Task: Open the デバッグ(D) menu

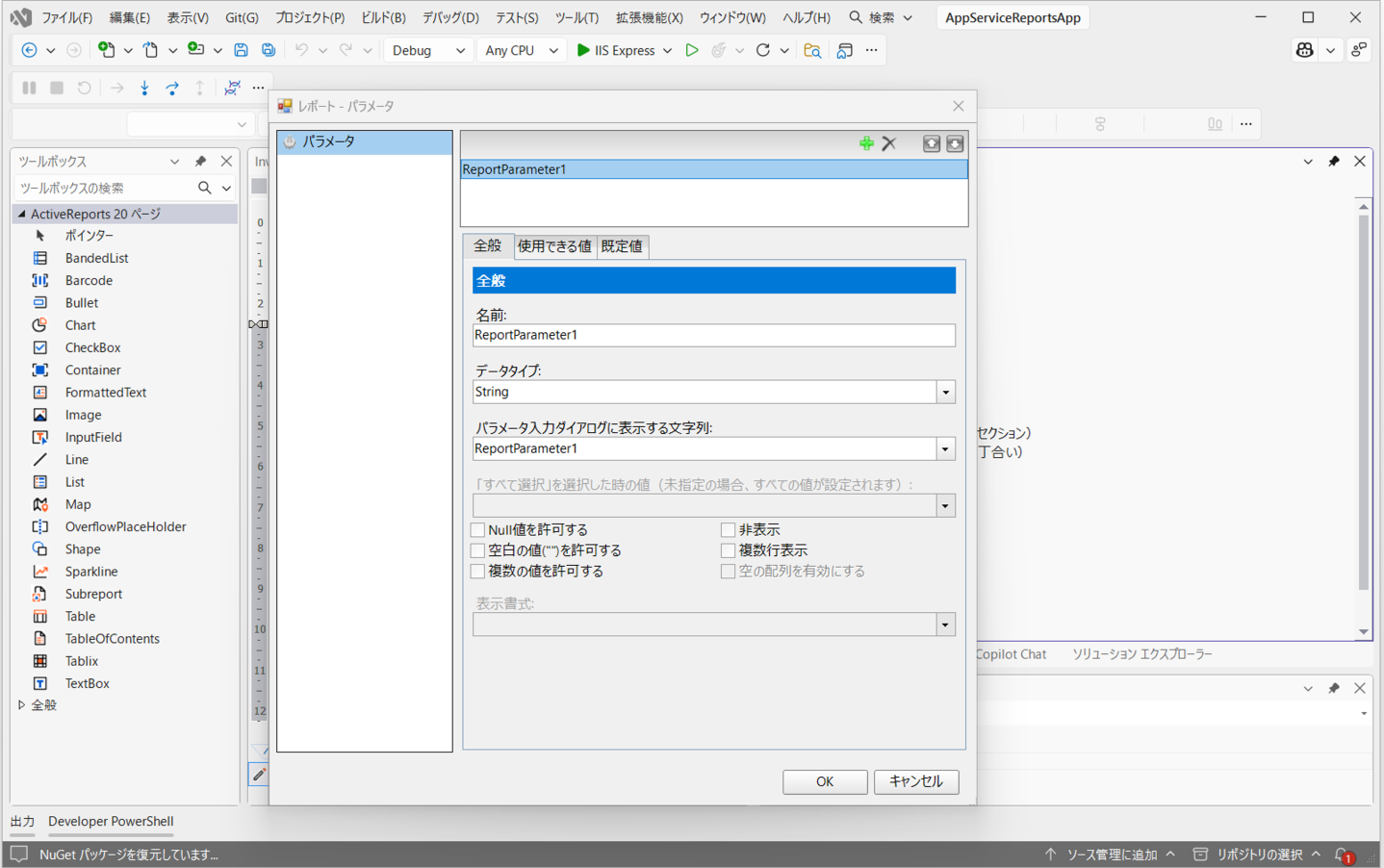Action: [x=450, y=17]
